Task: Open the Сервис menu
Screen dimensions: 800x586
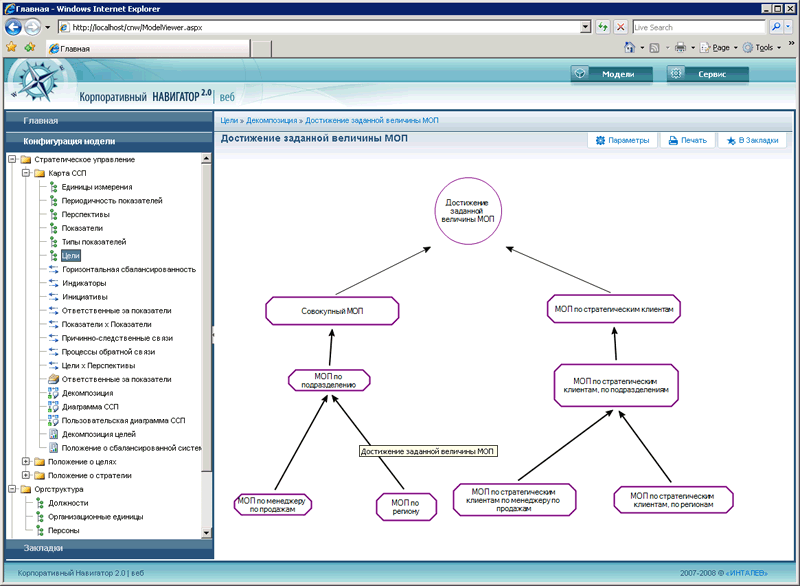Action: point(708,74)
